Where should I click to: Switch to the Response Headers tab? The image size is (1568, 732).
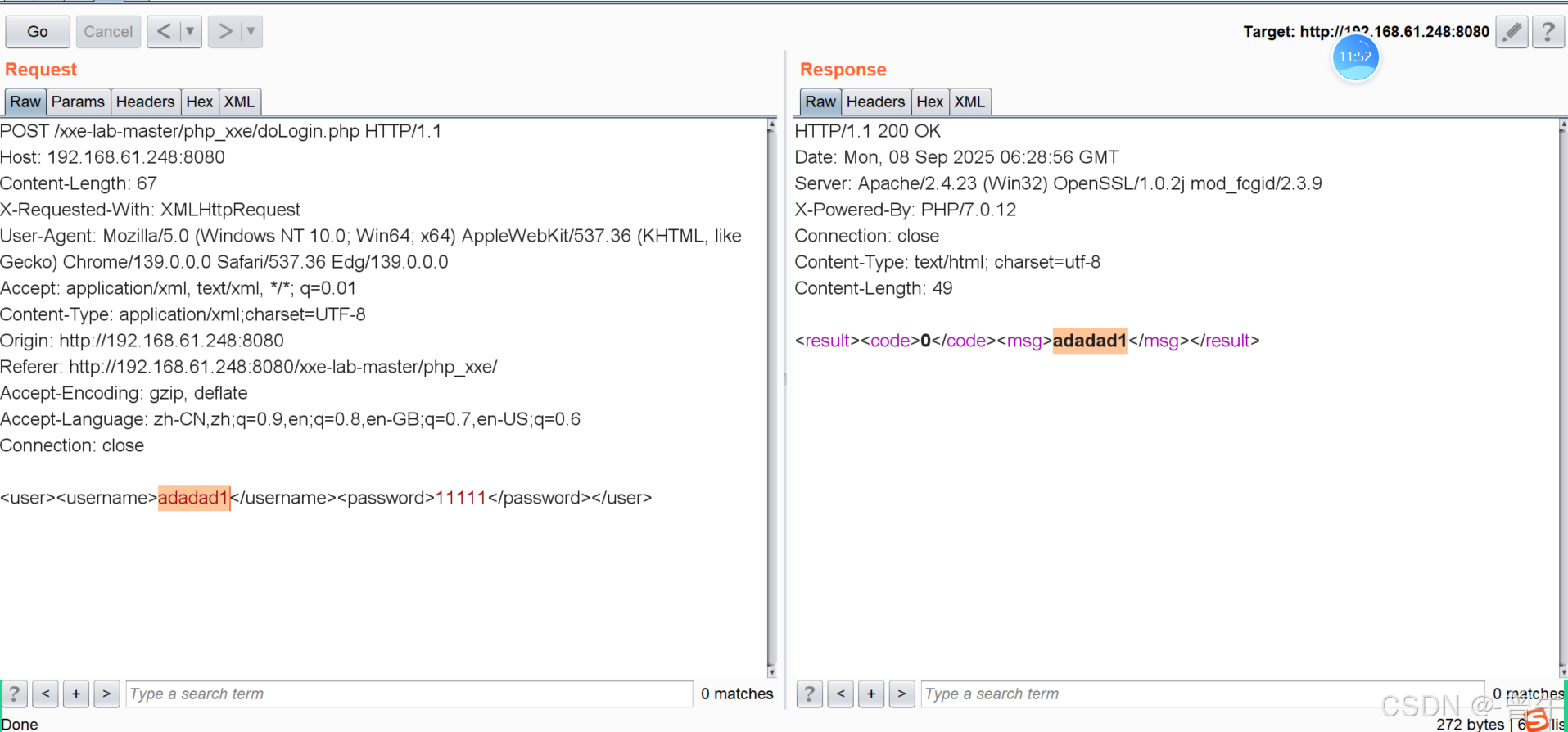point(875,102)
